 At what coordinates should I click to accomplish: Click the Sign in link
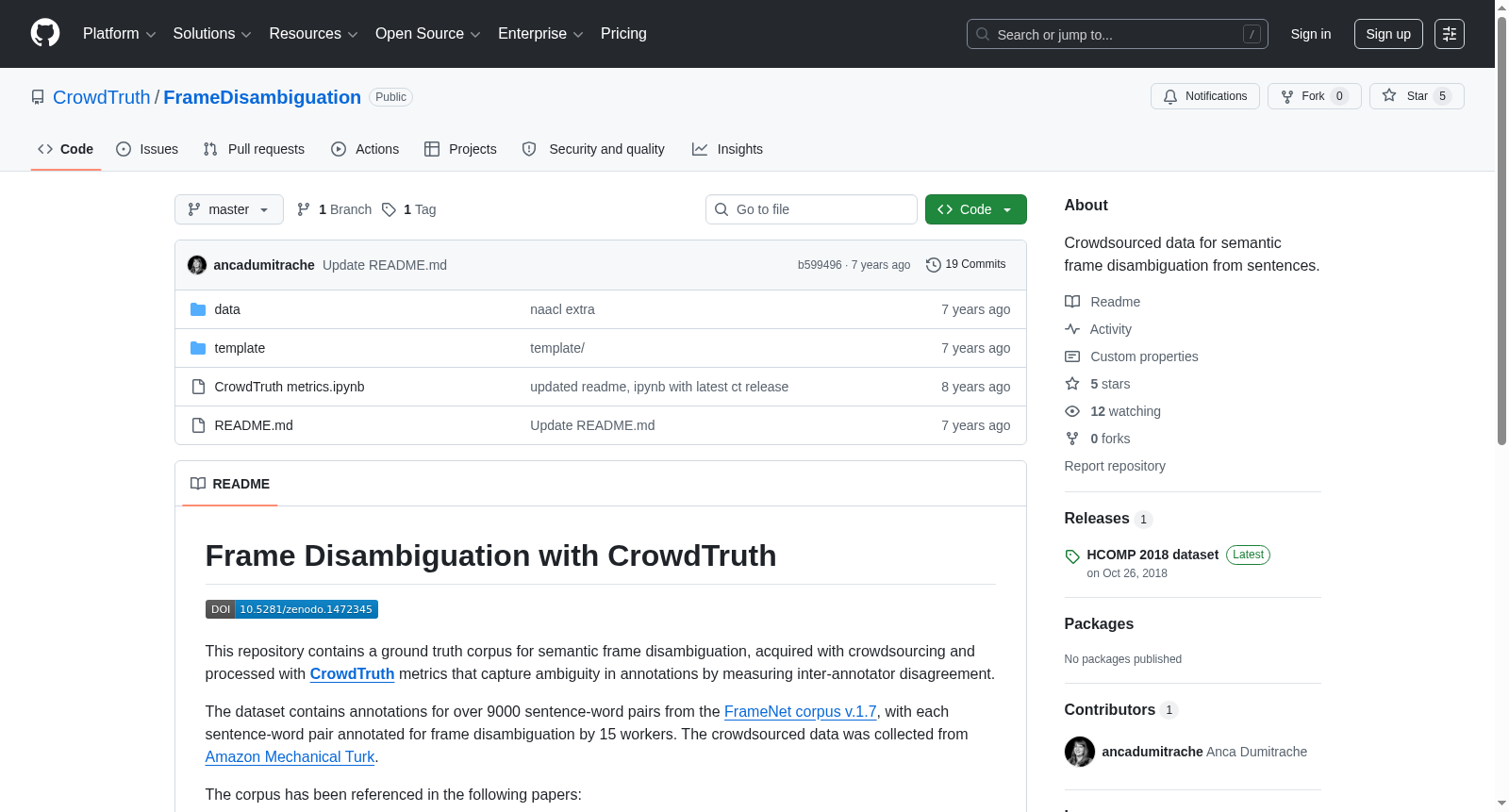pyautogui.click(x=1311, y=34)
